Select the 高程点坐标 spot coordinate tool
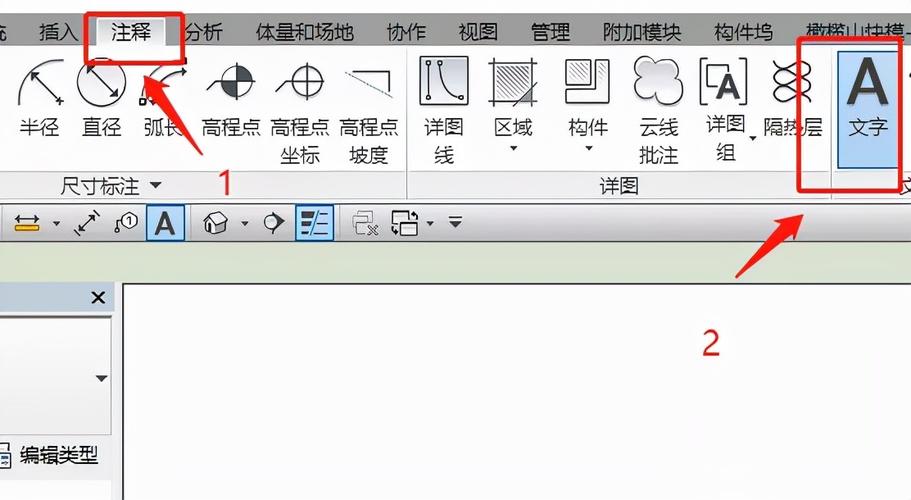 pos(300,113)
